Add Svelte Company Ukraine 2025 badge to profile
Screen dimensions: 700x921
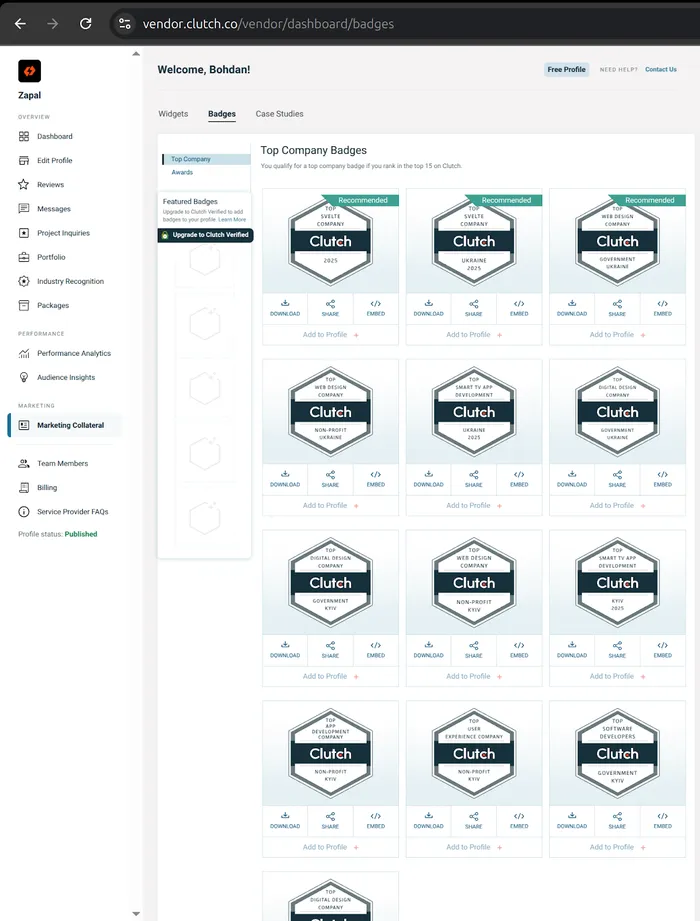[x=474, y=335]
